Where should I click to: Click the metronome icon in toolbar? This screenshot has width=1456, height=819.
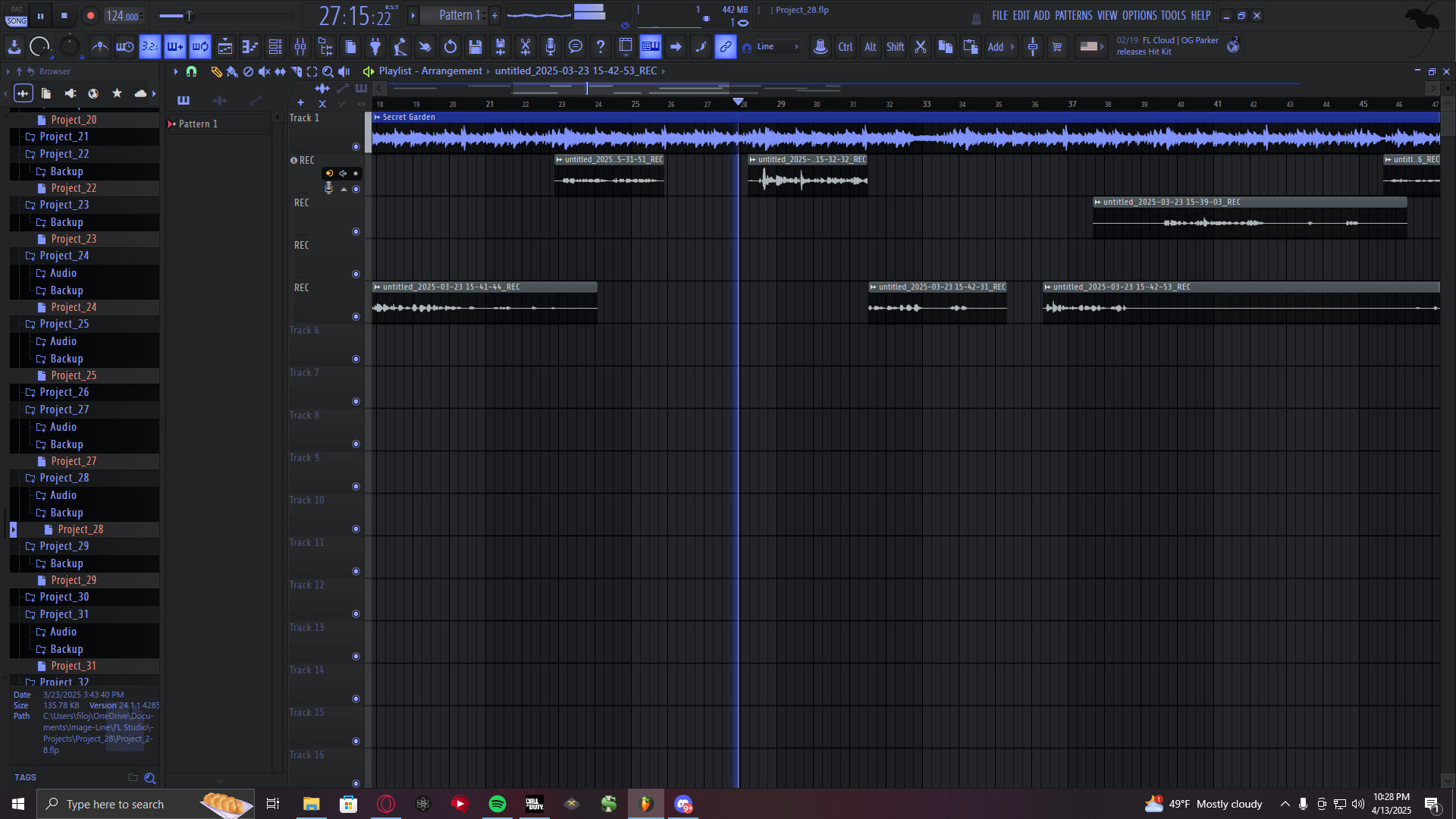click(100, 47)
